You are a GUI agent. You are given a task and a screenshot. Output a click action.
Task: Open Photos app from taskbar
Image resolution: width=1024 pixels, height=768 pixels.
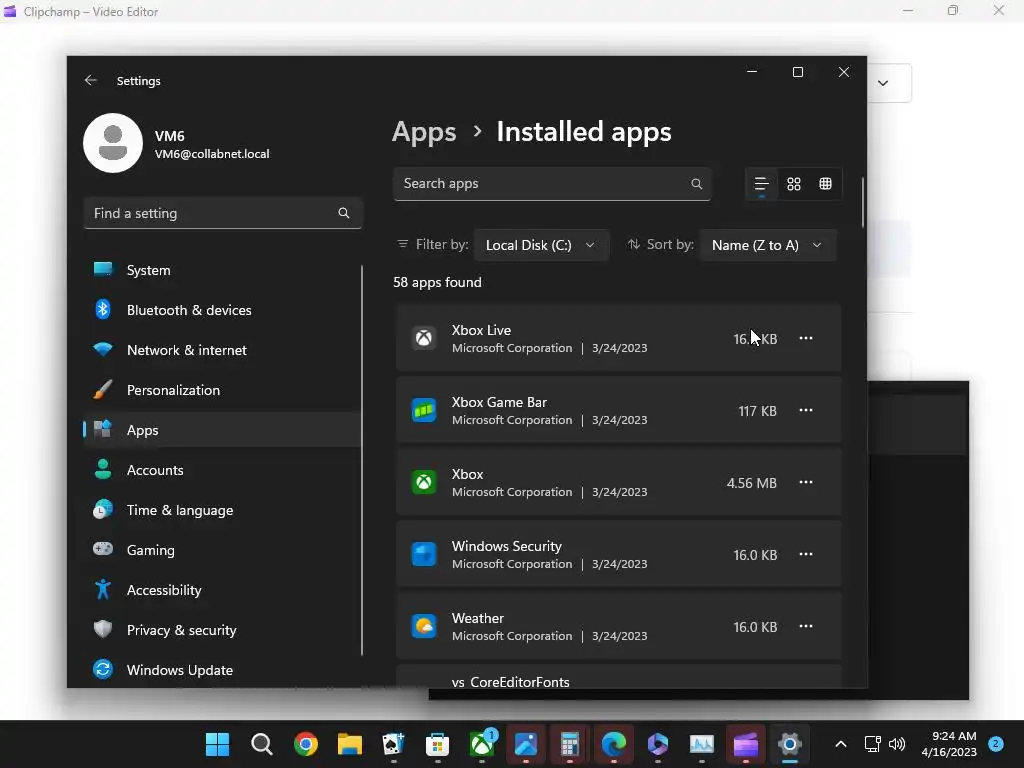[526, 744]
